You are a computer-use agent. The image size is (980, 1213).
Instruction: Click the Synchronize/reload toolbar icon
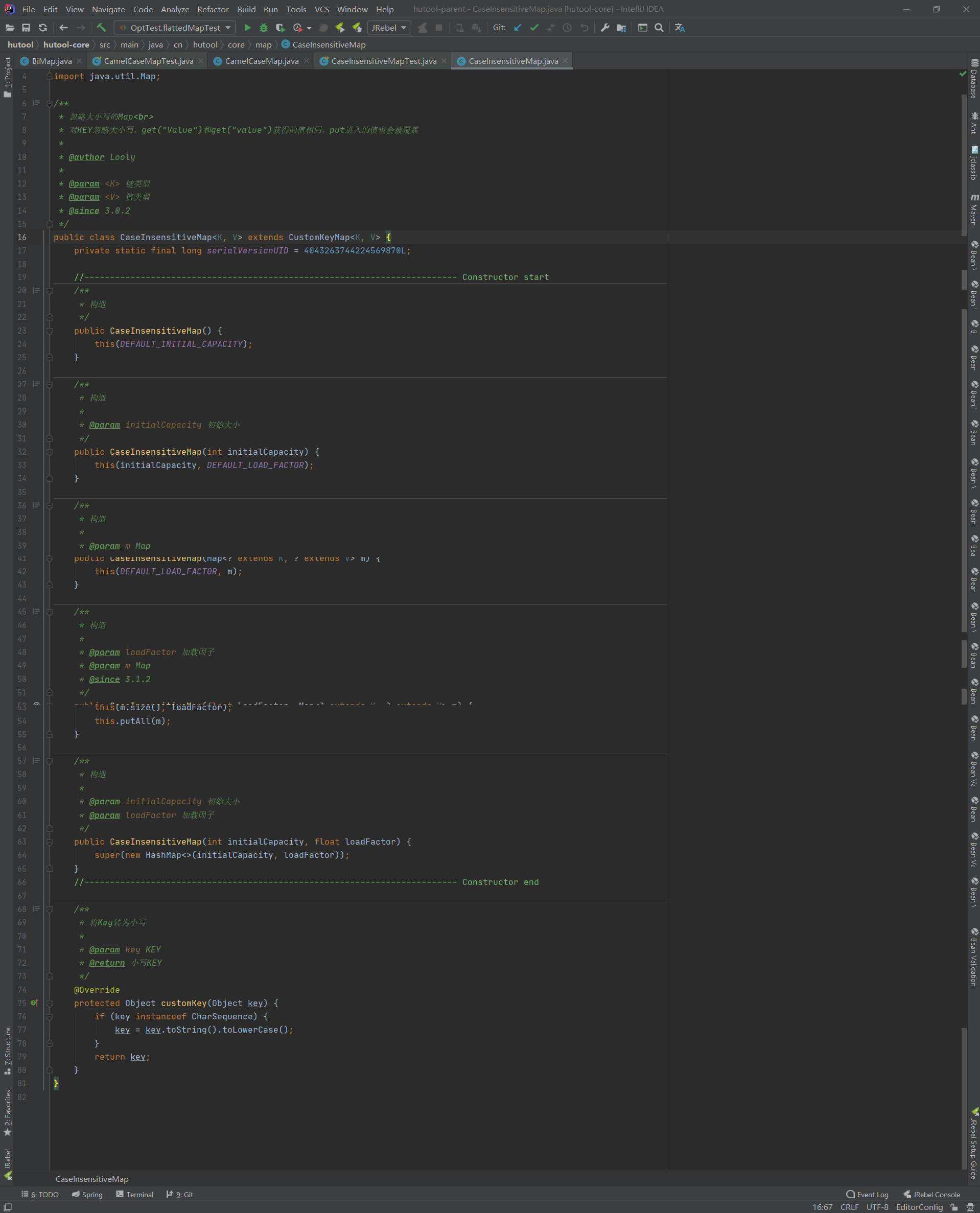pos(43,28)
